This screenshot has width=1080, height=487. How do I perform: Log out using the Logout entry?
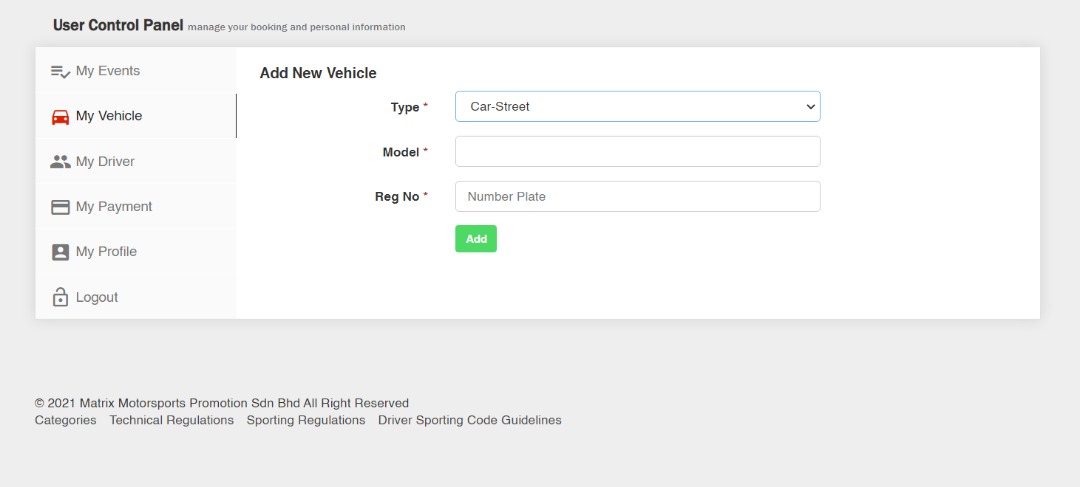click(136, 297)
